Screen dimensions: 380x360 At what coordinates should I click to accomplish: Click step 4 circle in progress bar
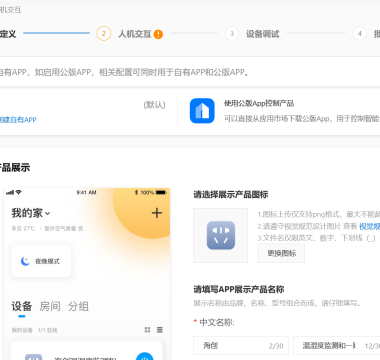click(360, 34)
